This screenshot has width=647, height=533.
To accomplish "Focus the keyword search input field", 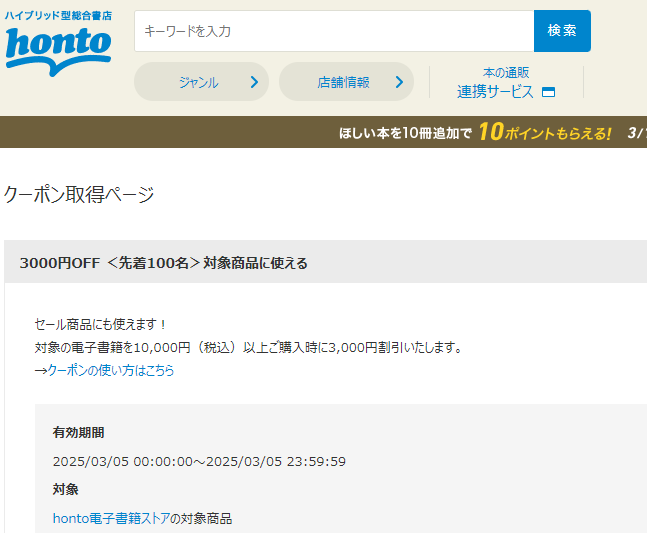I will click(334, 31).
